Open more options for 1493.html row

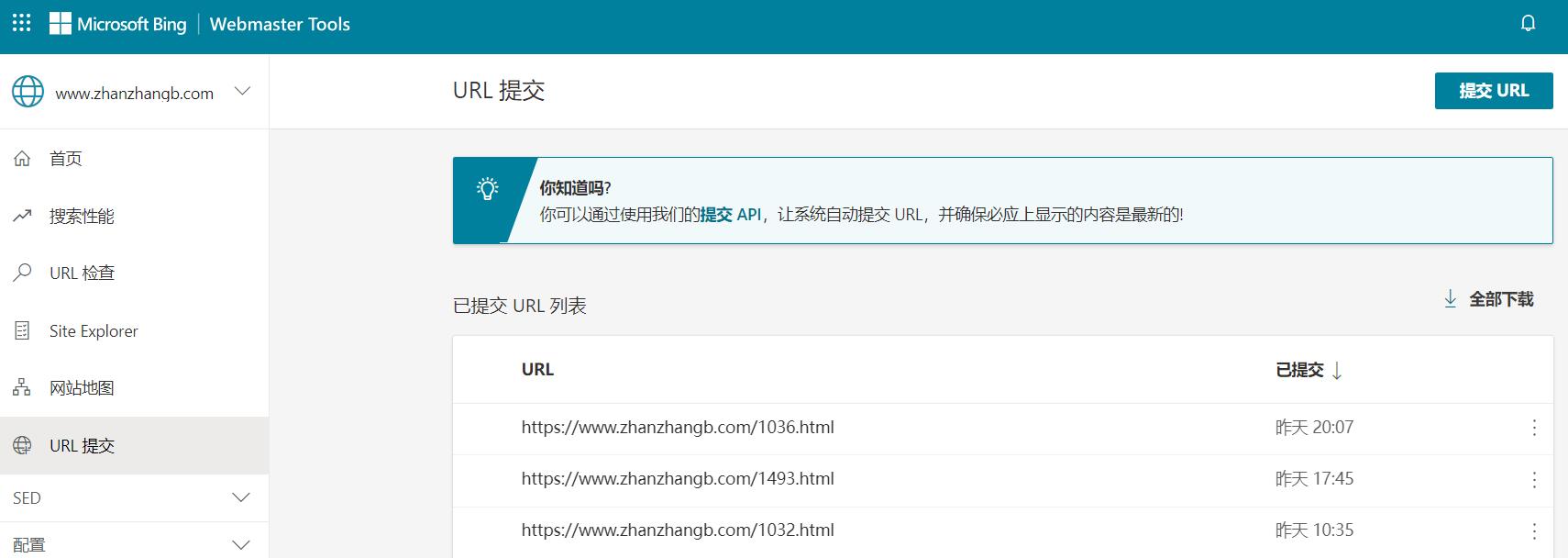click(x=1533, y=479)
